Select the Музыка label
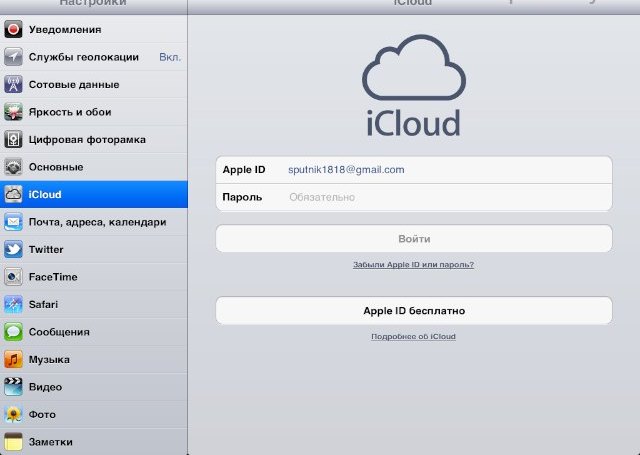Screen dimensions: 640x455 click(49, 360)
